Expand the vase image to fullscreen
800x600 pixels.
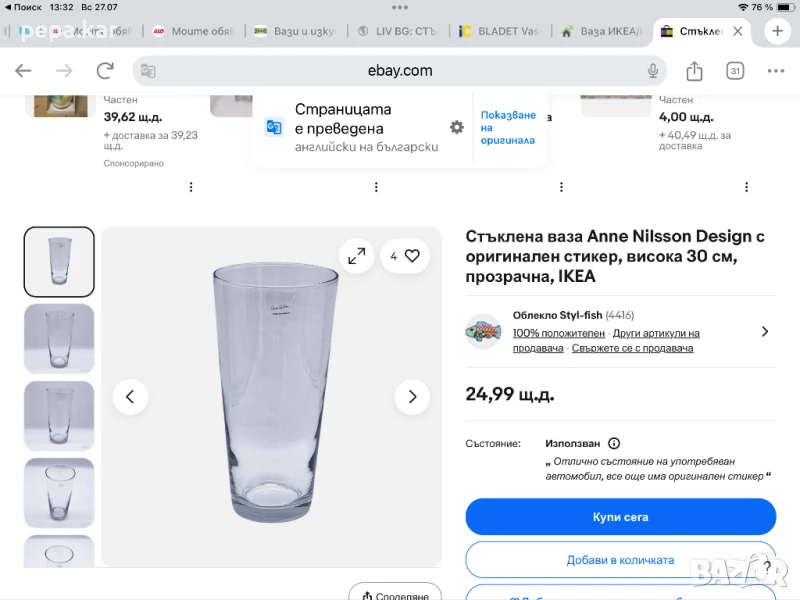[x=356, y=256]
